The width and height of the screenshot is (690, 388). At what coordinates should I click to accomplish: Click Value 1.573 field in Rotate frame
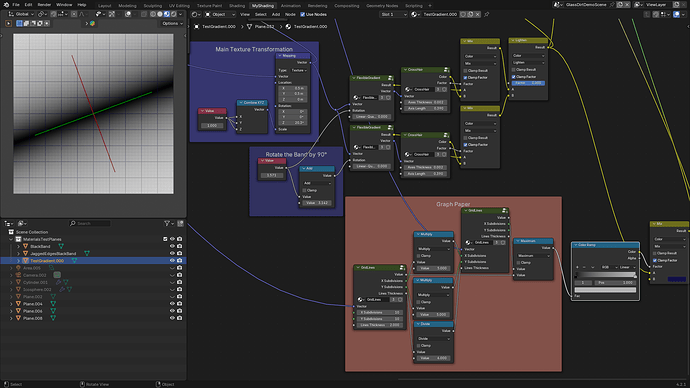tap(272, 175)
